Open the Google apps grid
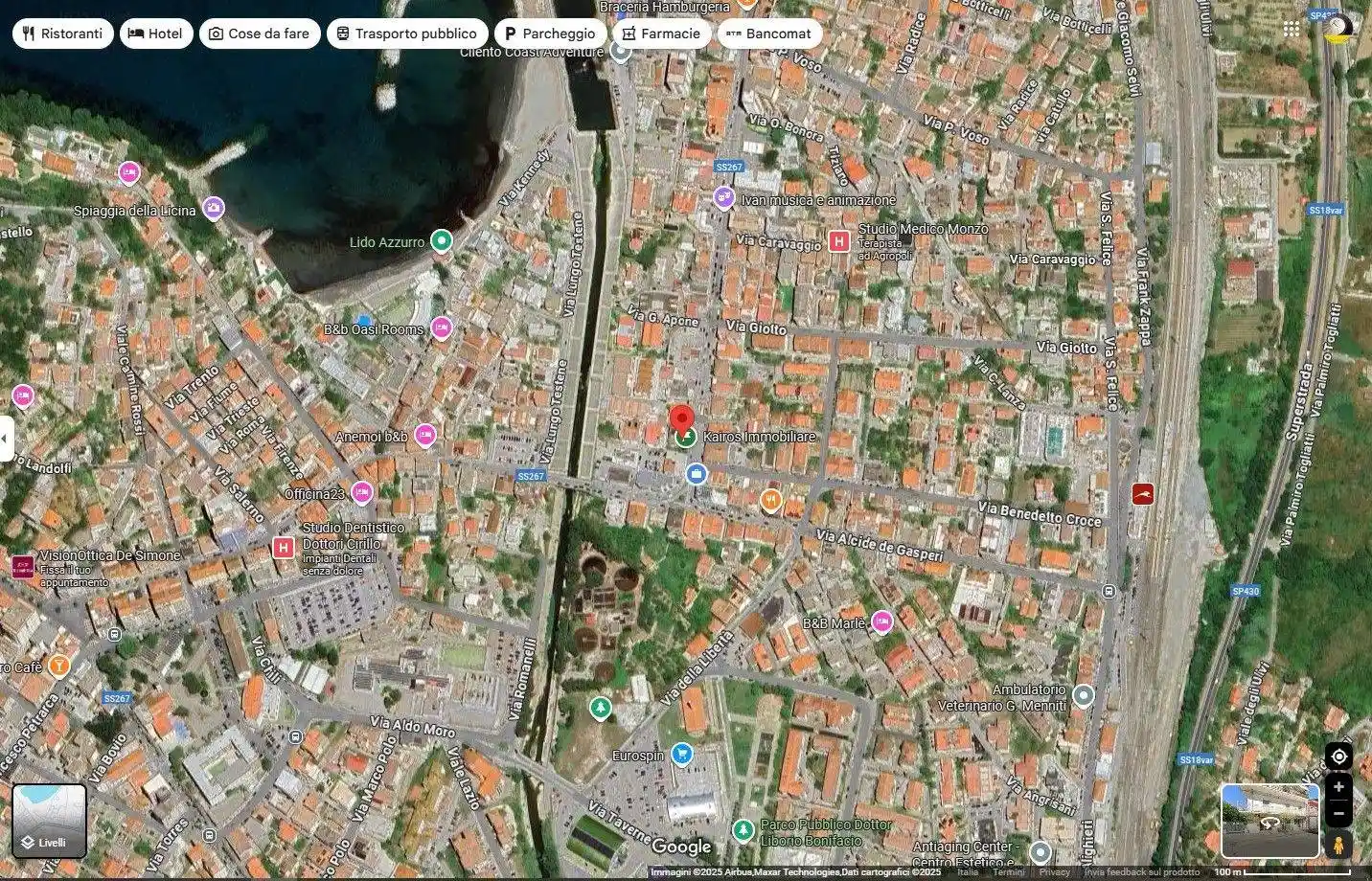The height and width of the screenshot is (881, 1372). 1292,28
